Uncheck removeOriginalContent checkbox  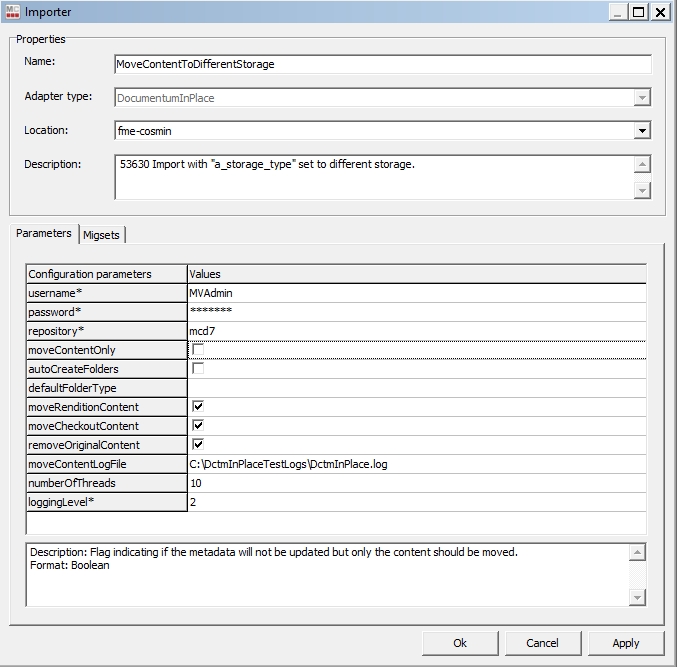198,445
